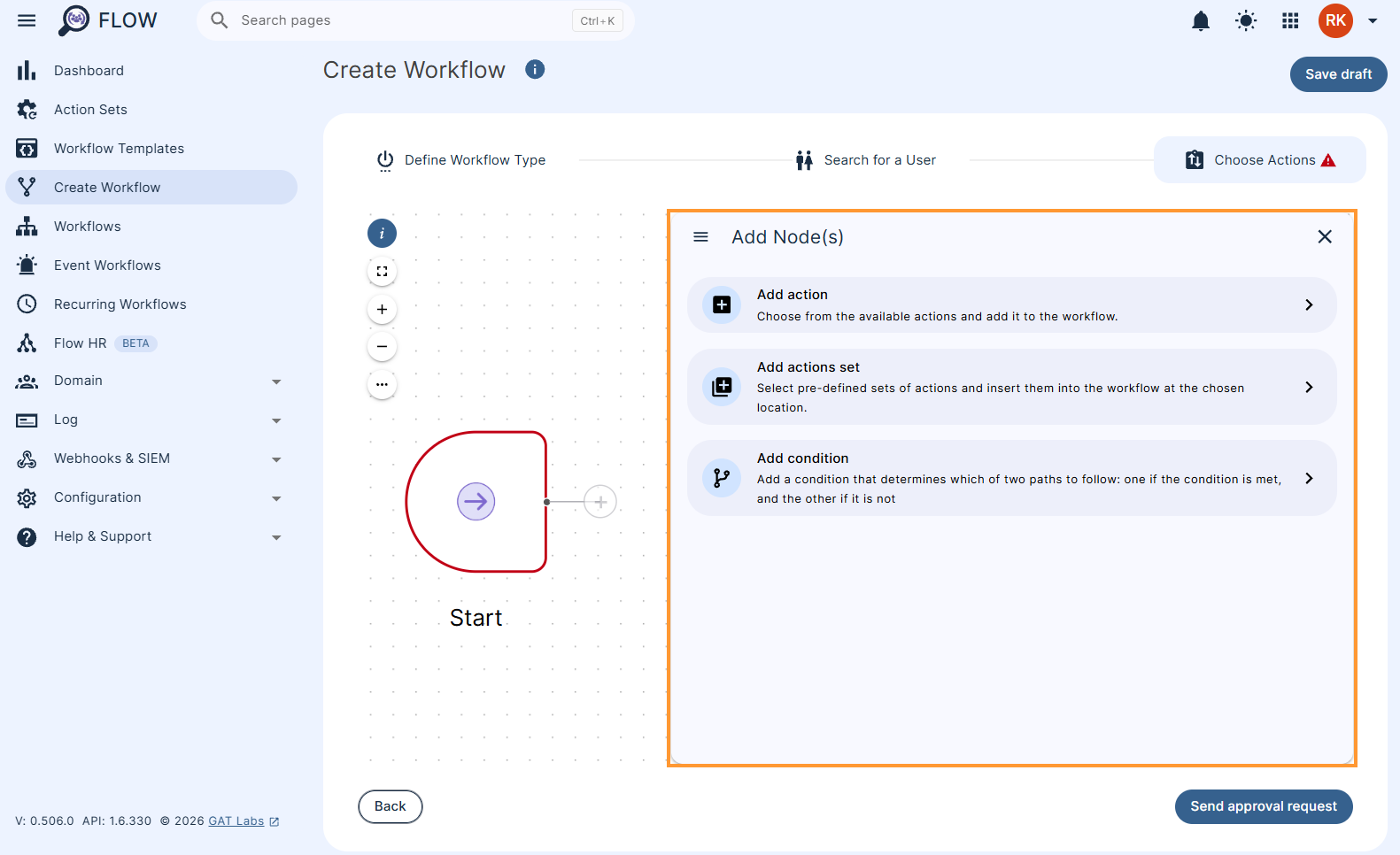Image resolution: width=1400 pixels, height=855 pixels.
Task: Click the Action Sets gear icon
Action: pyautogui.click(x=27, y=110)
